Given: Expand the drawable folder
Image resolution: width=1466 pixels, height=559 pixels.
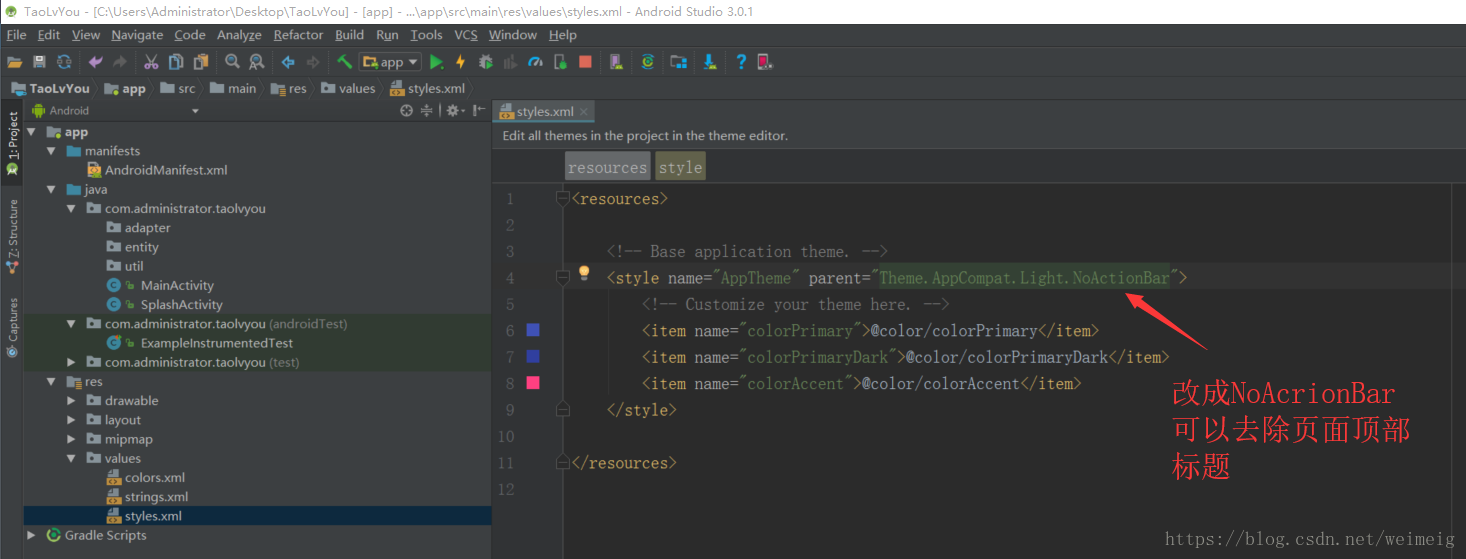Looking at the screenshot, I should point(71,401).
